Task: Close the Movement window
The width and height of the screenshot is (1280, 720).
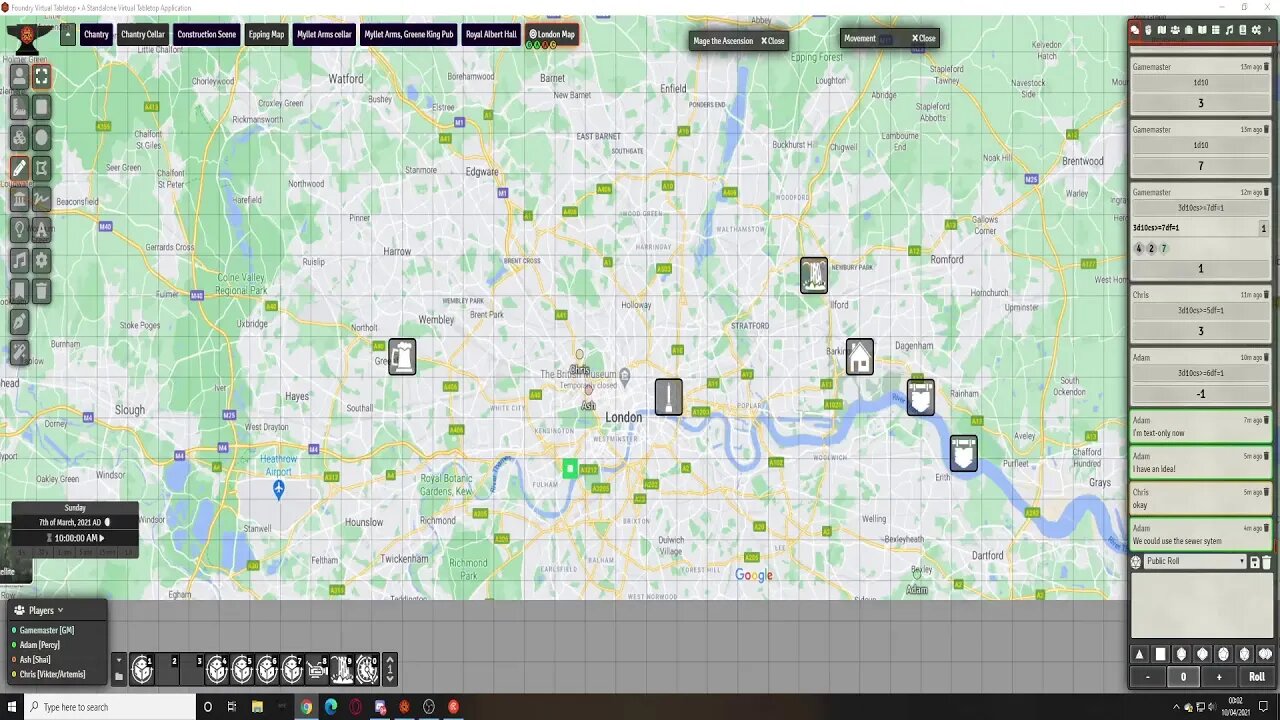Action: (x=923, y=39)
